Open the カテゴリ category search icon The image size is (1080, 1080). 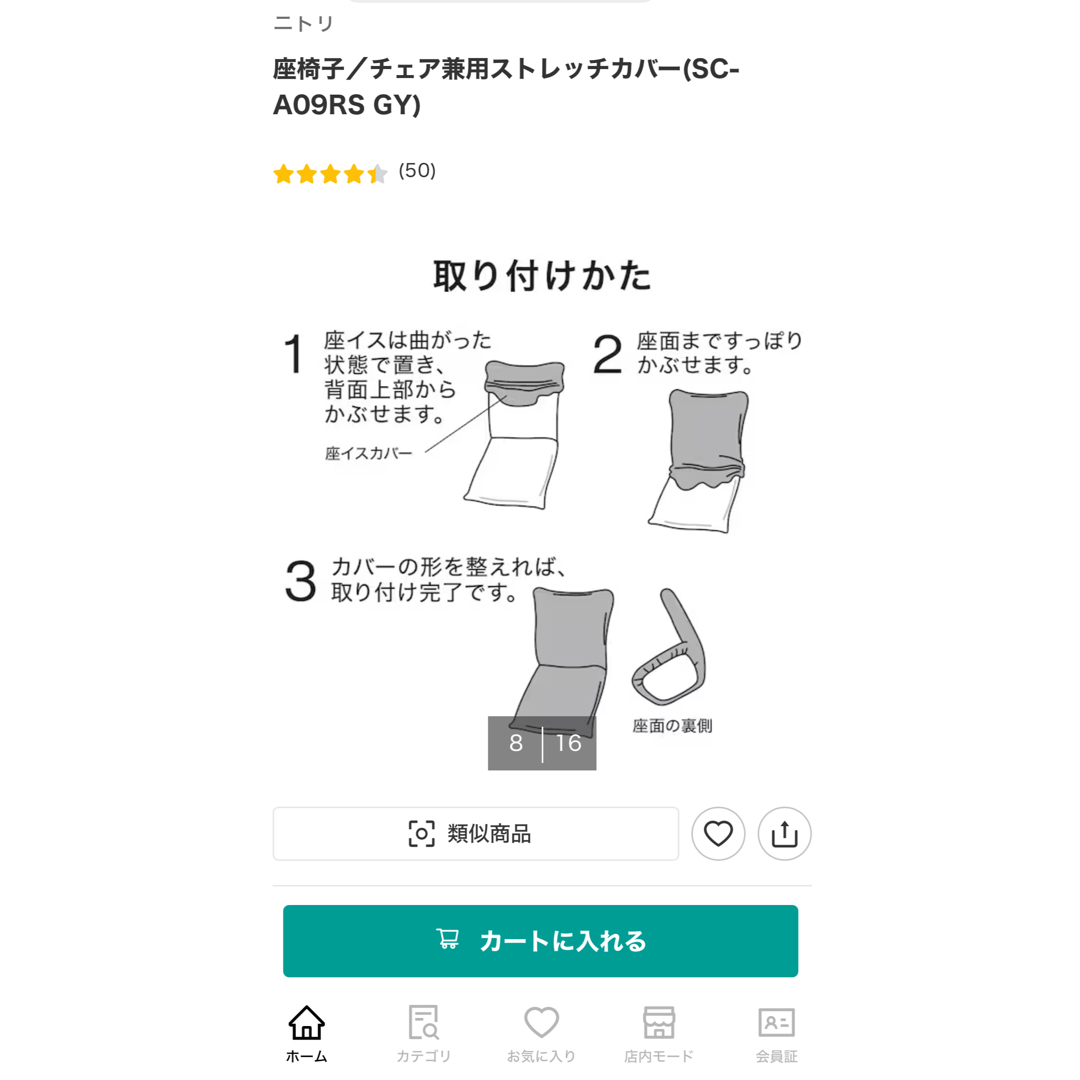click(x=424, y=1022)
